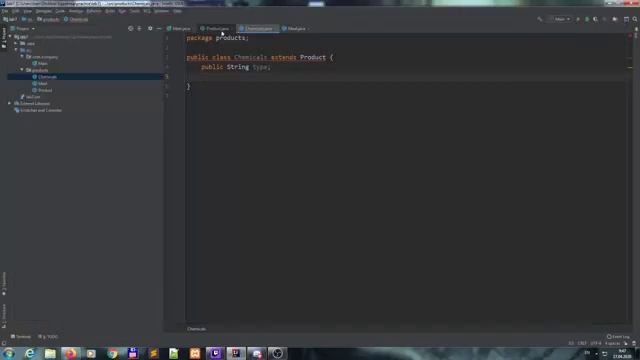This screenshot has width=640, height=360.
Task: Open Internet Explorer from taskbar
Action: coord(29,353)
